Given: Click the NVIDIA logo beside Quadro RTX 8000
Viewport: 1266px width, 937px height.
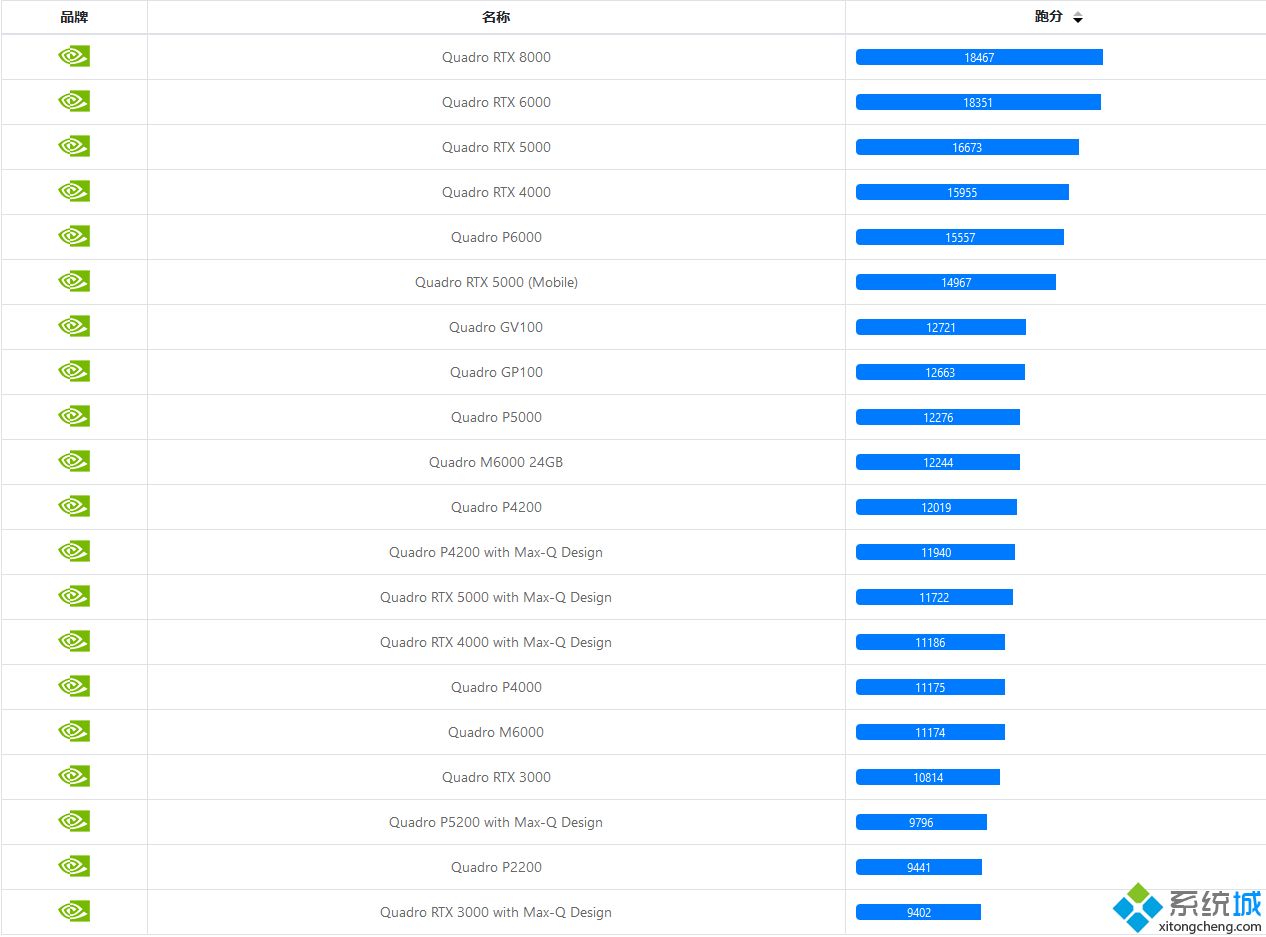Looking at the screenshot, I should point(74,57).
